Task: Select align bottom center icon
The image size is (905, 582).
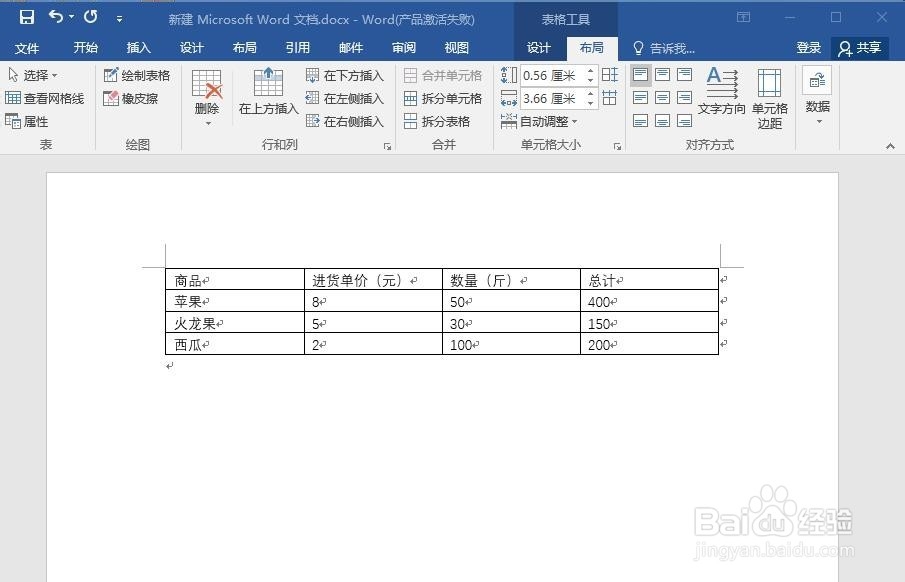Action: (x=663, y=121)
